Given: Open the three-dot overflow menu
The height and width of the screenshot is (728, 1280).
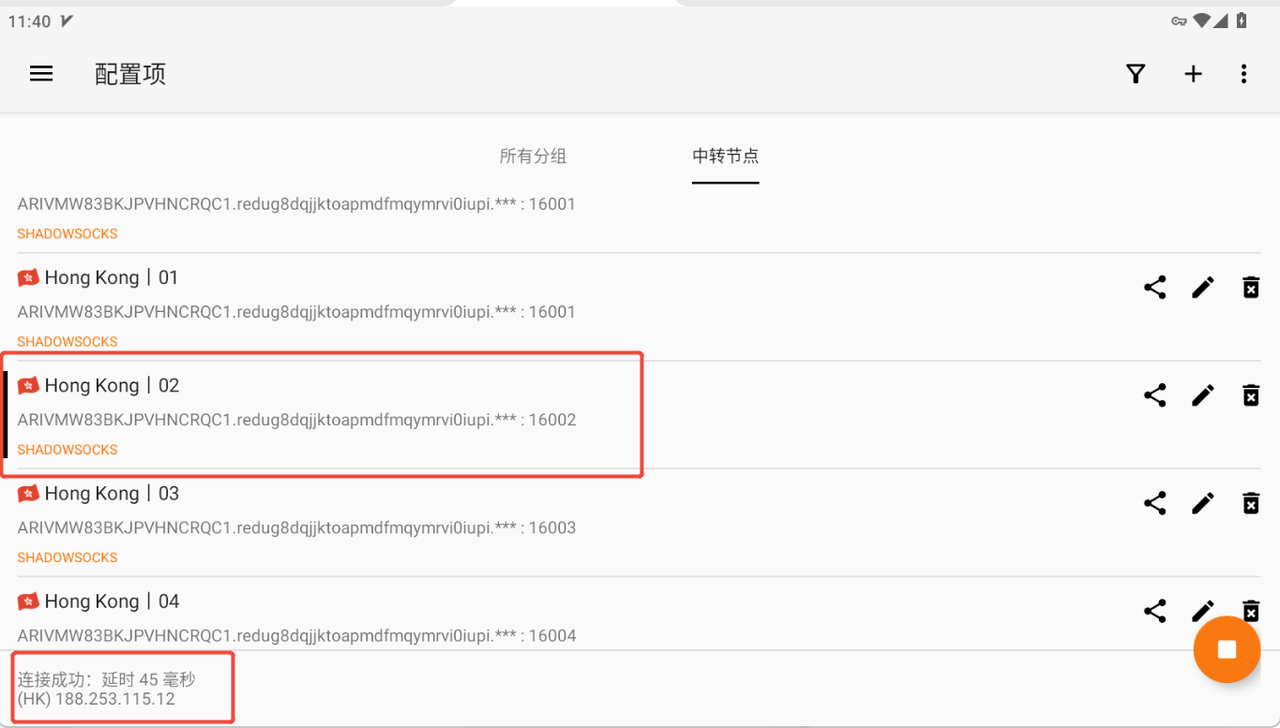Looking at the screenshot, I should click(x=1244, y=74).
